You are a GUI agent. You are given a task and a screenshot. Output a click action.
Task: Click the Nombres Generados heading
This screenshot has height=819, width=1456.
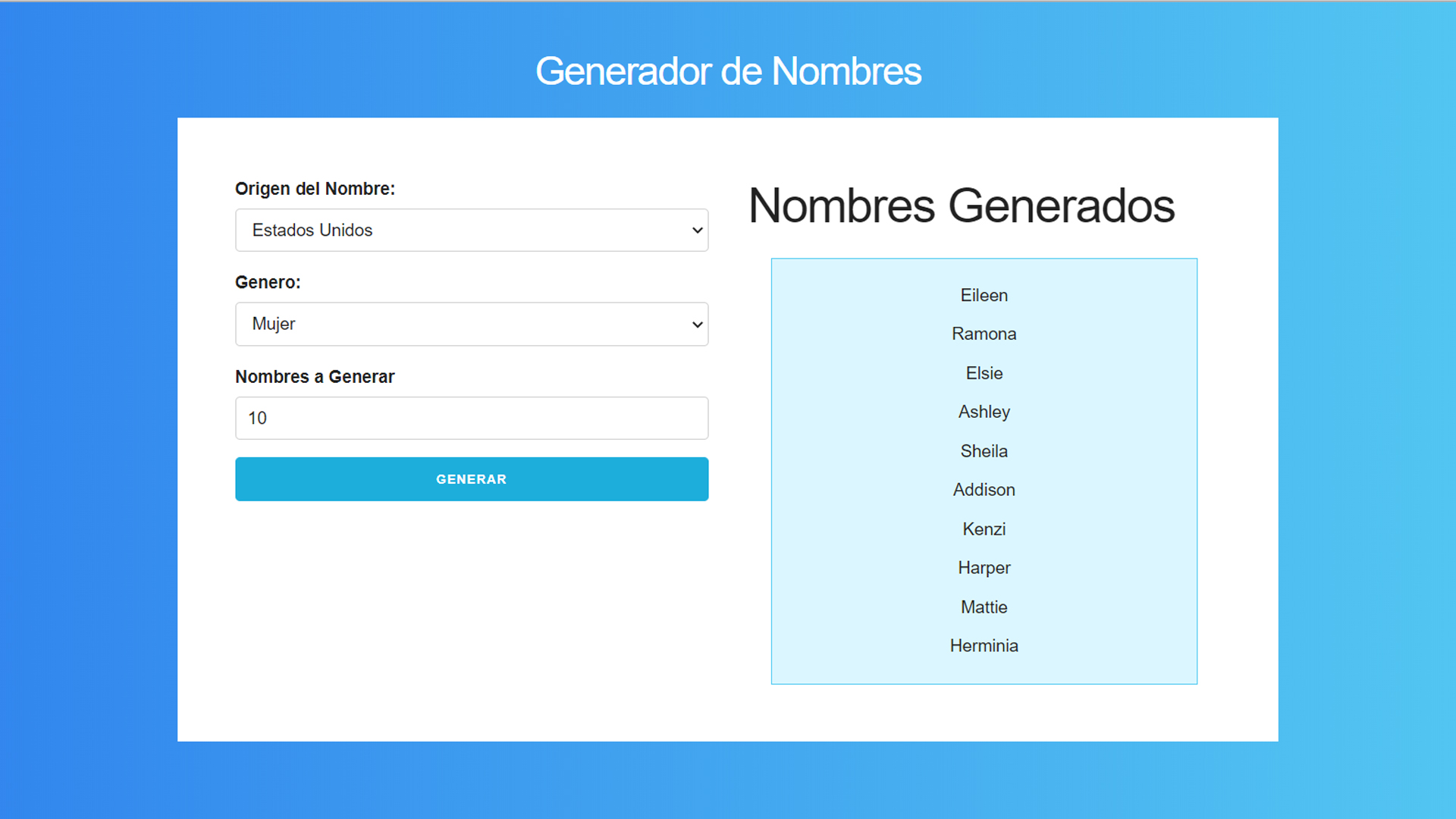(962, 206)
